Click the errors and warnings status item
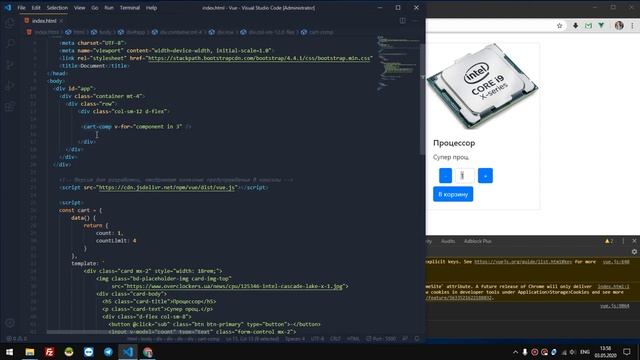 (16, 339)
